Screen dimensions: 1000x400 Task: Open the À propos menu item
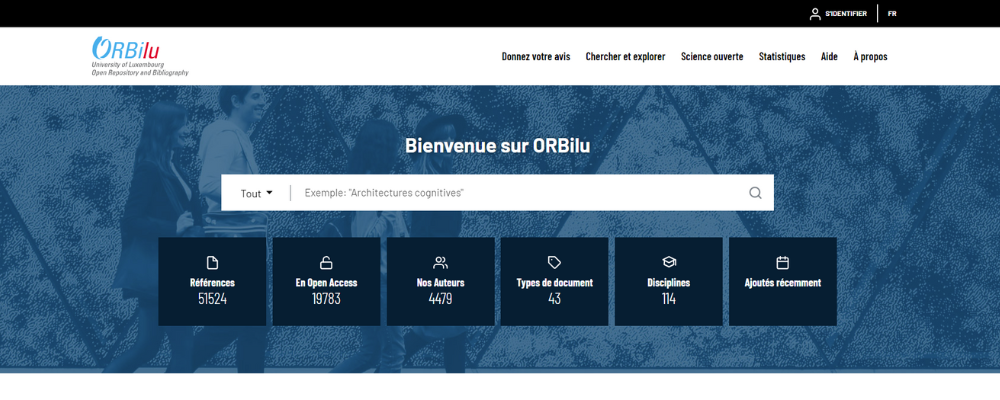point(870,56)
